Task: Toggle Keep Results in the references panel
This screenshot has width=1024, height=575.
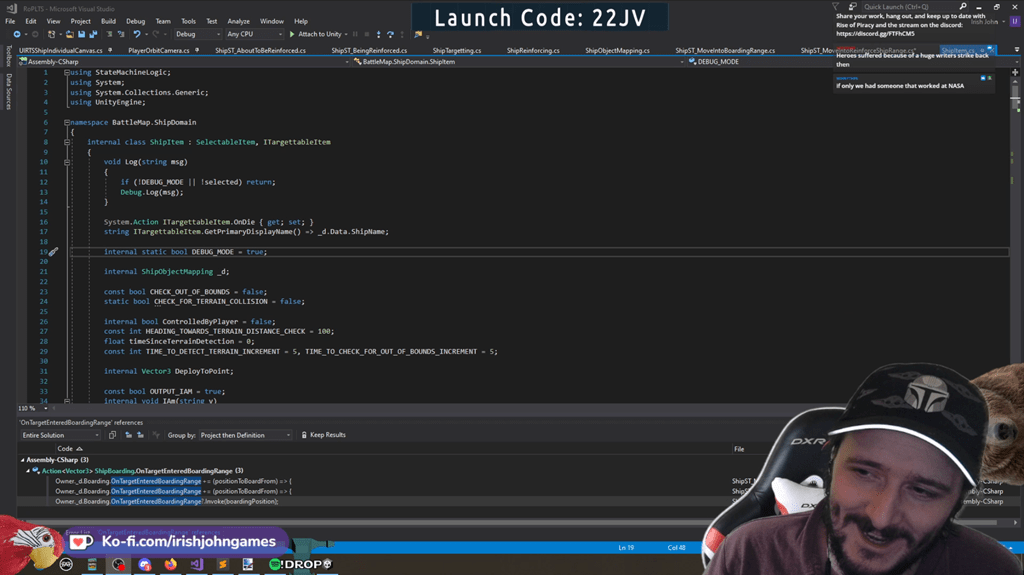Action: pos(323,435)
